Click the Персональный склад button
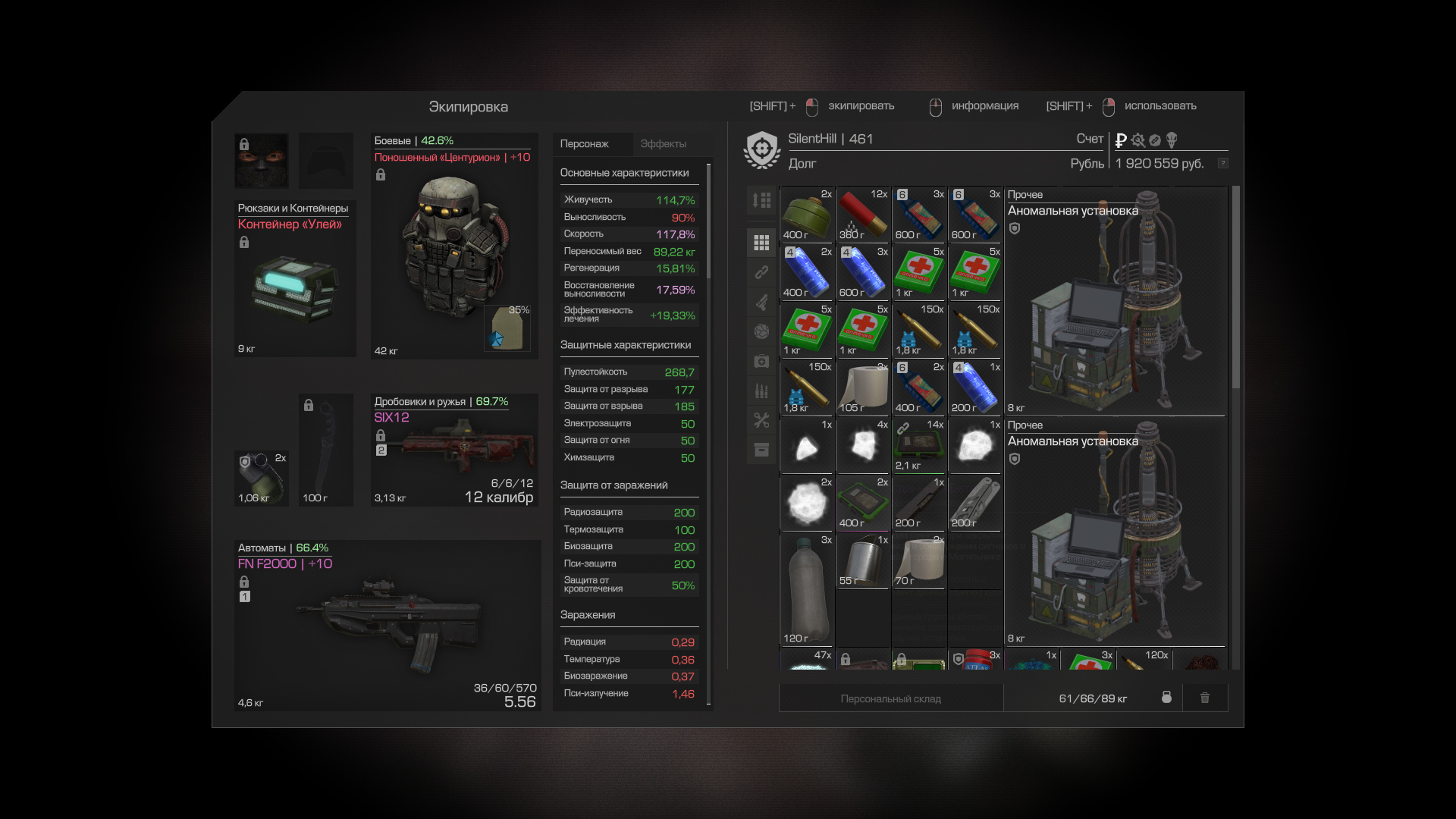The width and height of the screenshot is (1456, 819). point(890,698)
